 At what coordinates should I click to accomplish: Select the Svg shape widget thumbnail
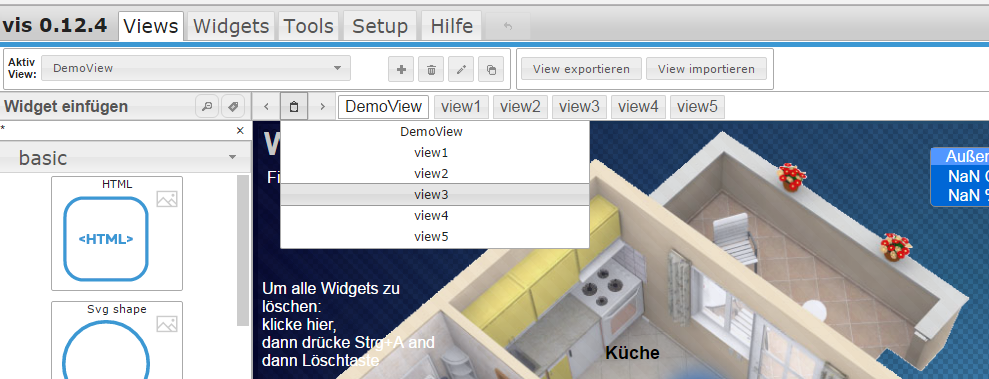(117, 340)
